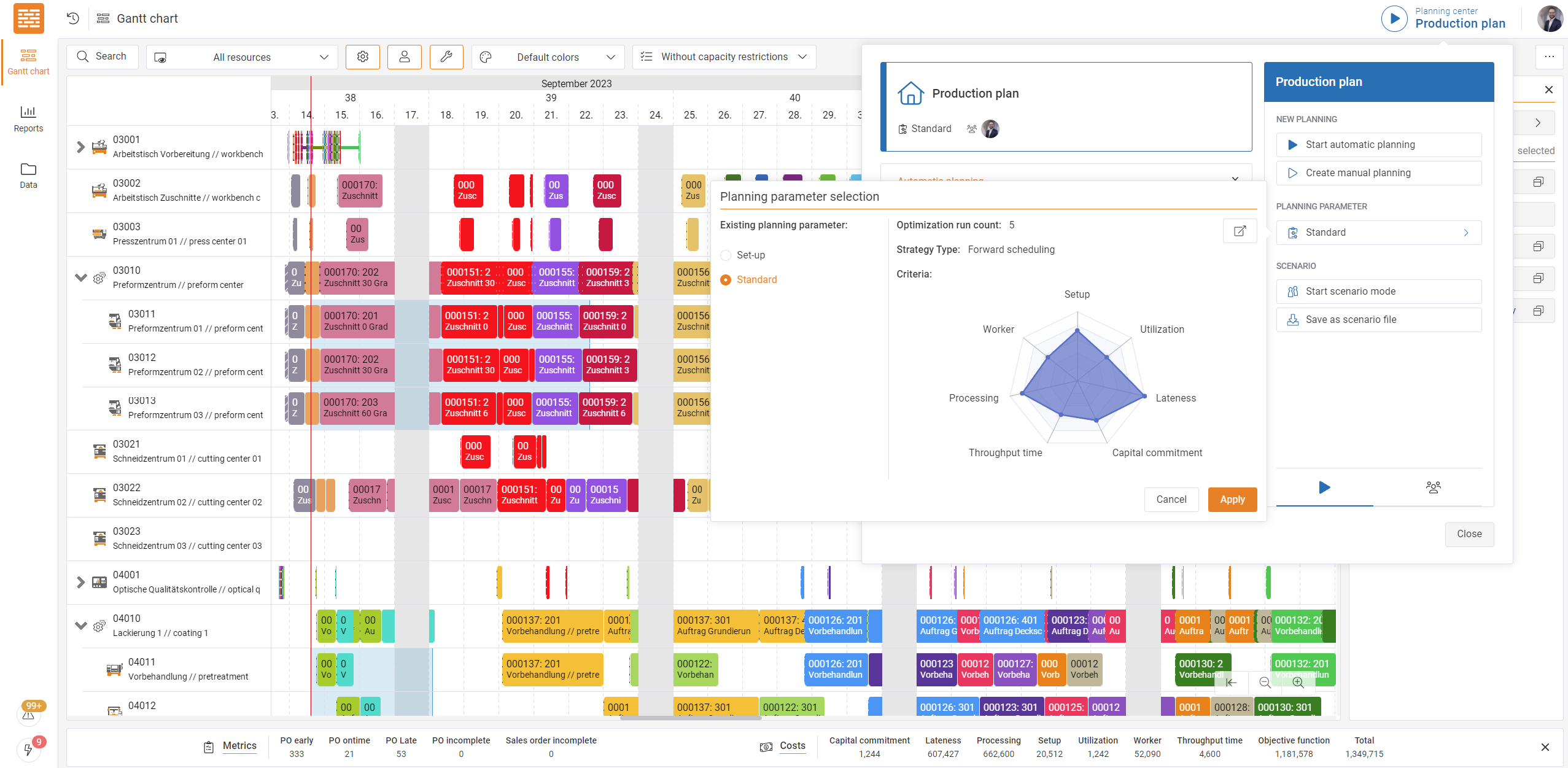
Task: Select the Standard planning parameter radio
Action: [x=726, y=279]
